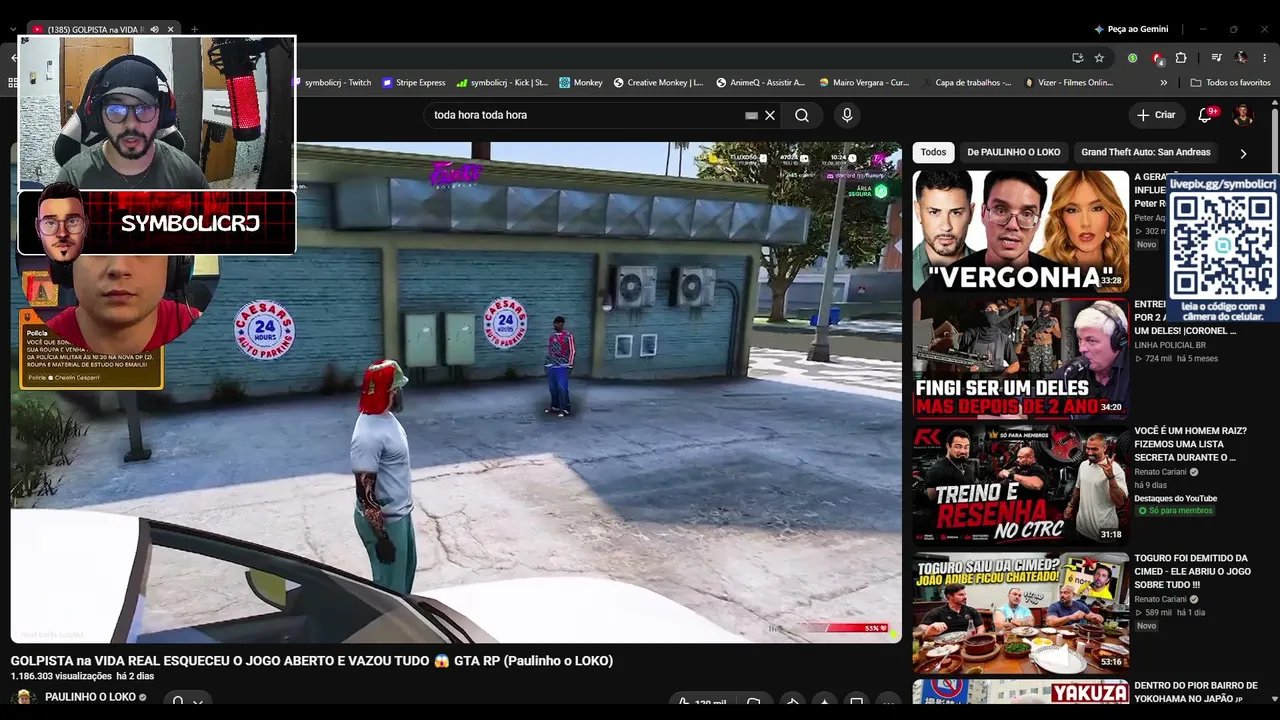Open the Vizer - Filmes Online bookmark
1280x720 pixels.
click(x=1069, y=83)
